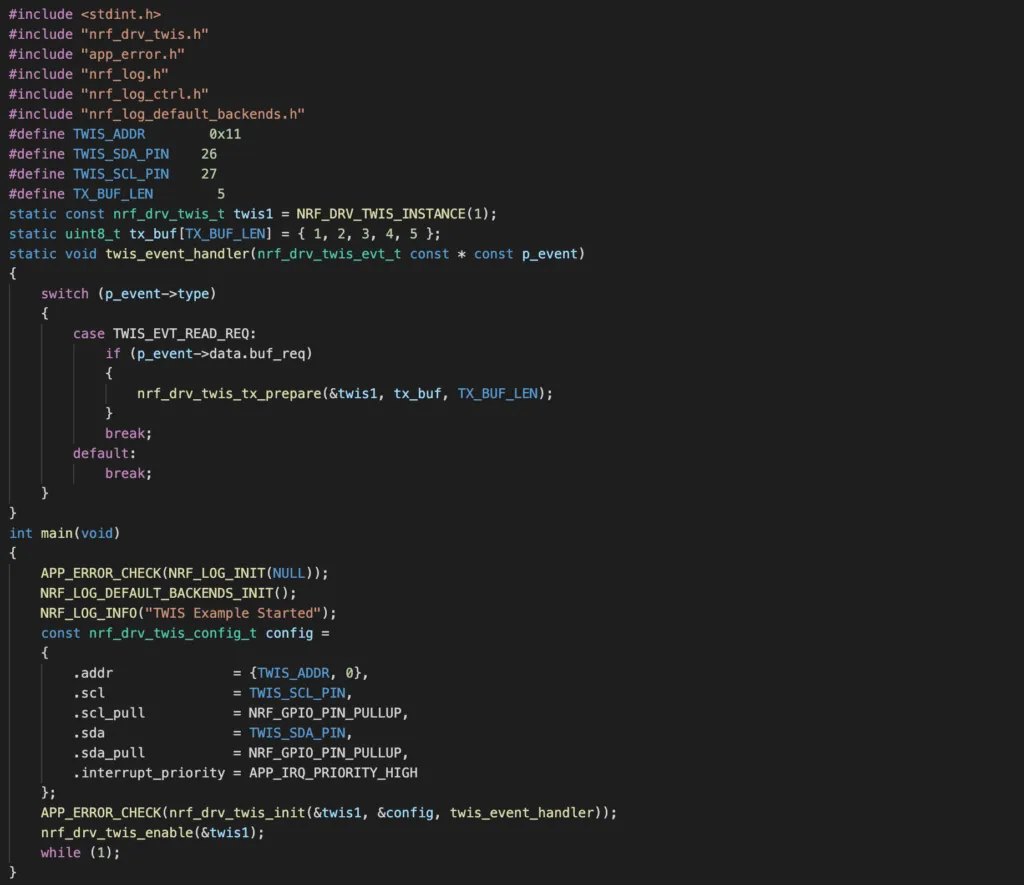Image resolution: width=1024 pixels, height=885 pixels.
Task: Click the main function name
Action: point(56,533)
